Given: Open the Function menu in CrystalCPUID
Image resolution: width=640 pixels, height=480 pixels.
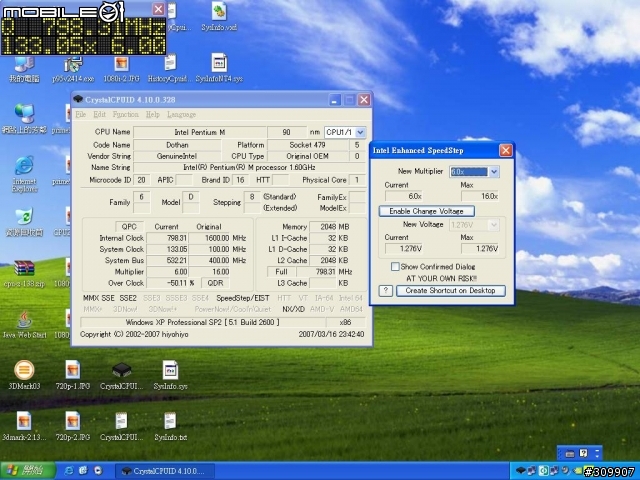Looking at the screenshot, I should pyautogui.click(x=125, y=114).
